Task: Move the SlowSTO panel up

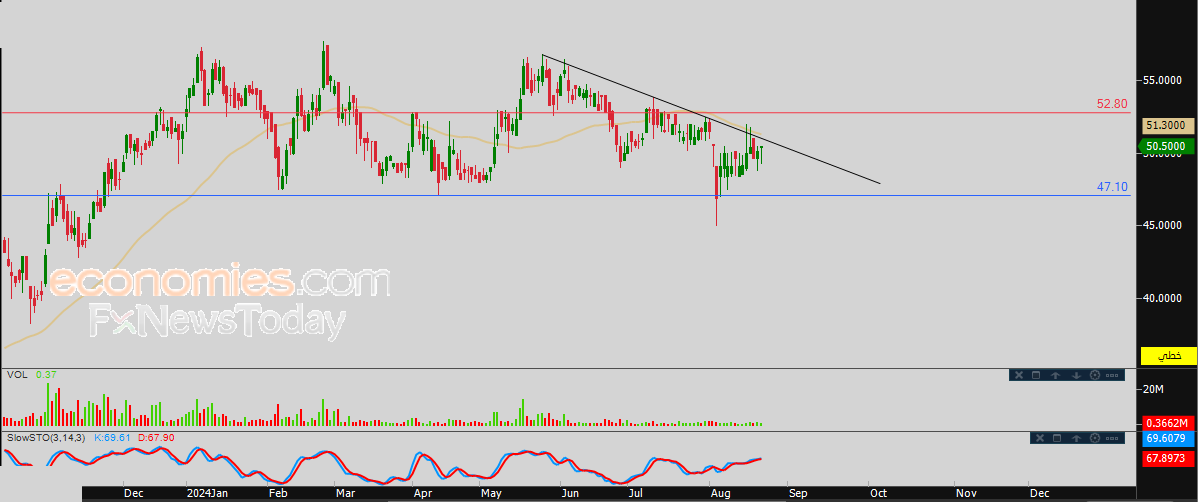Action: pos(1075,438)
